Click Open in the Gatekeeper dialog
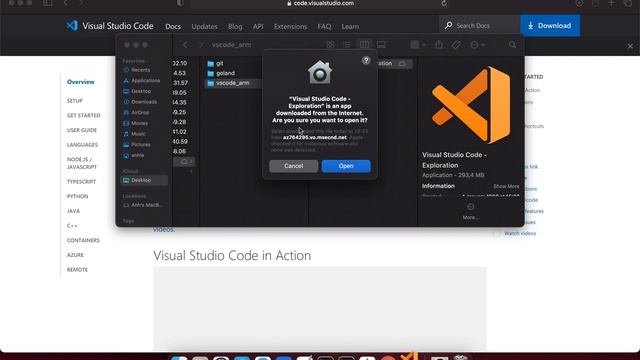Screen dimensions: 640x360 346,166
